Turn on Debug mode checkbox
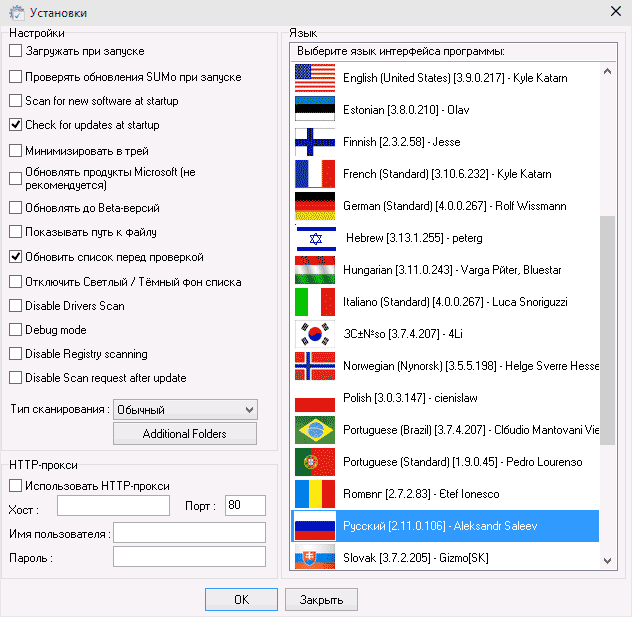632x617 pixels. [15, 330]
